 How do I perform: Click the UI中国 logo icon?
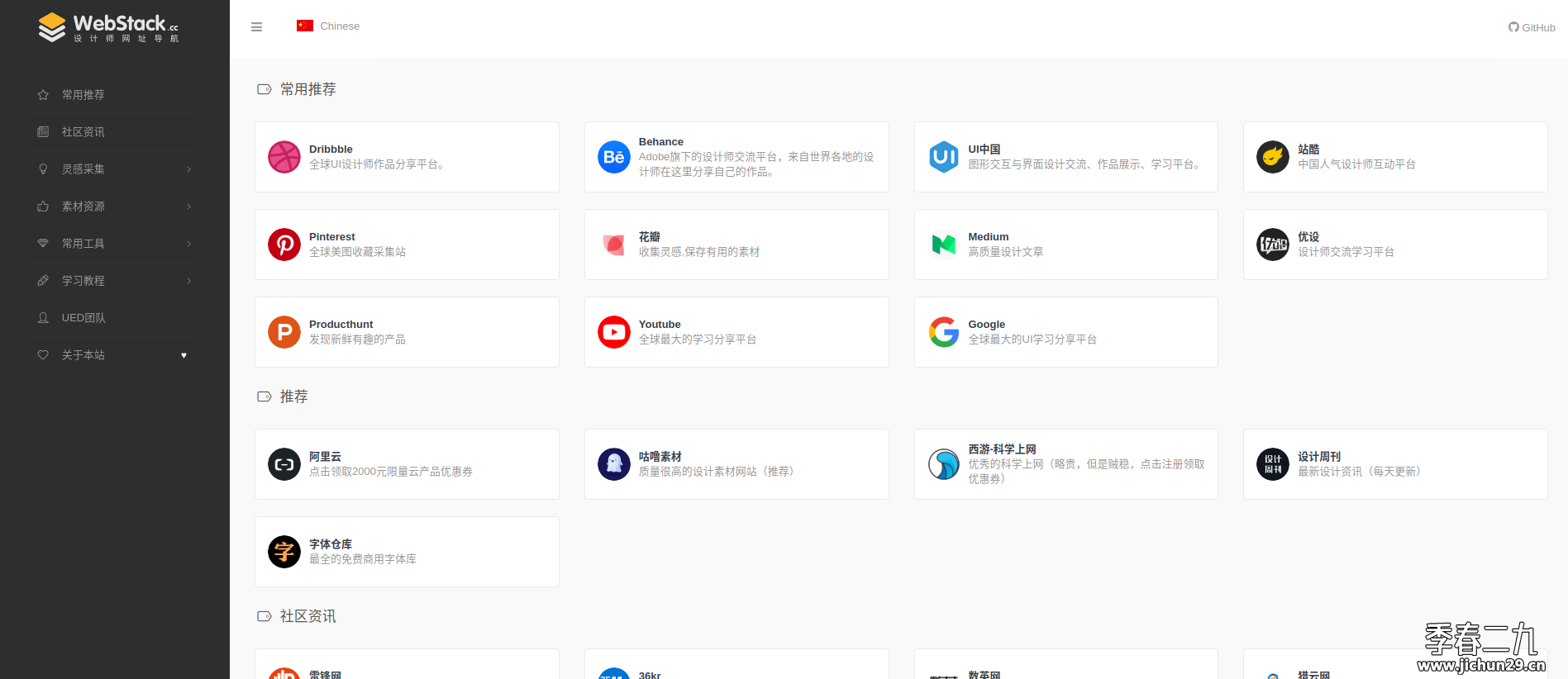(943, 157)
